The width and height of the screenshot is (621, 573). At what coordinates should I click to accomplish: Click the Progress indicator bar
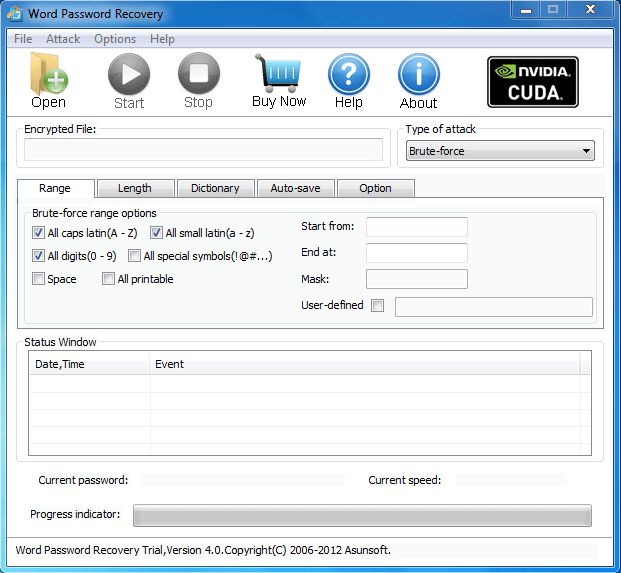(x=362, y=516)
